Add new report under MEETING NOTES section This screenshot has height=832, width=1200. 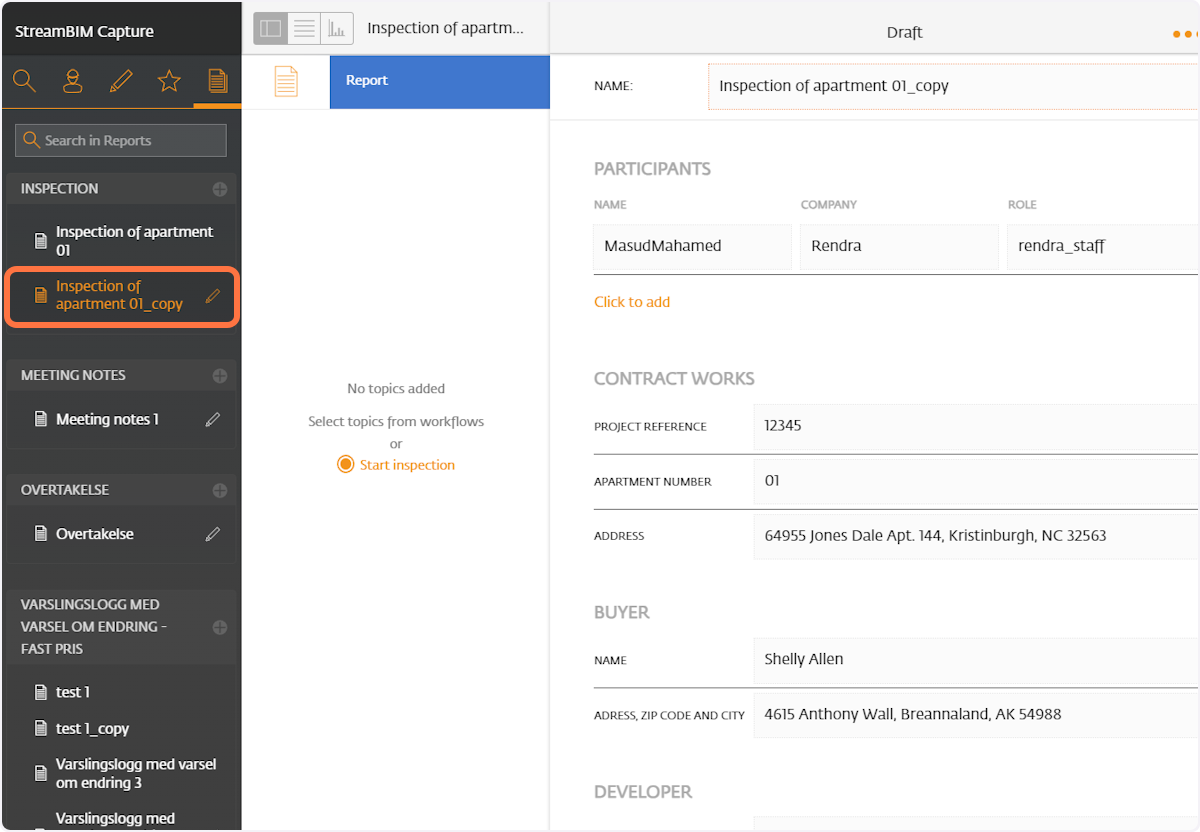pos(220,376)
